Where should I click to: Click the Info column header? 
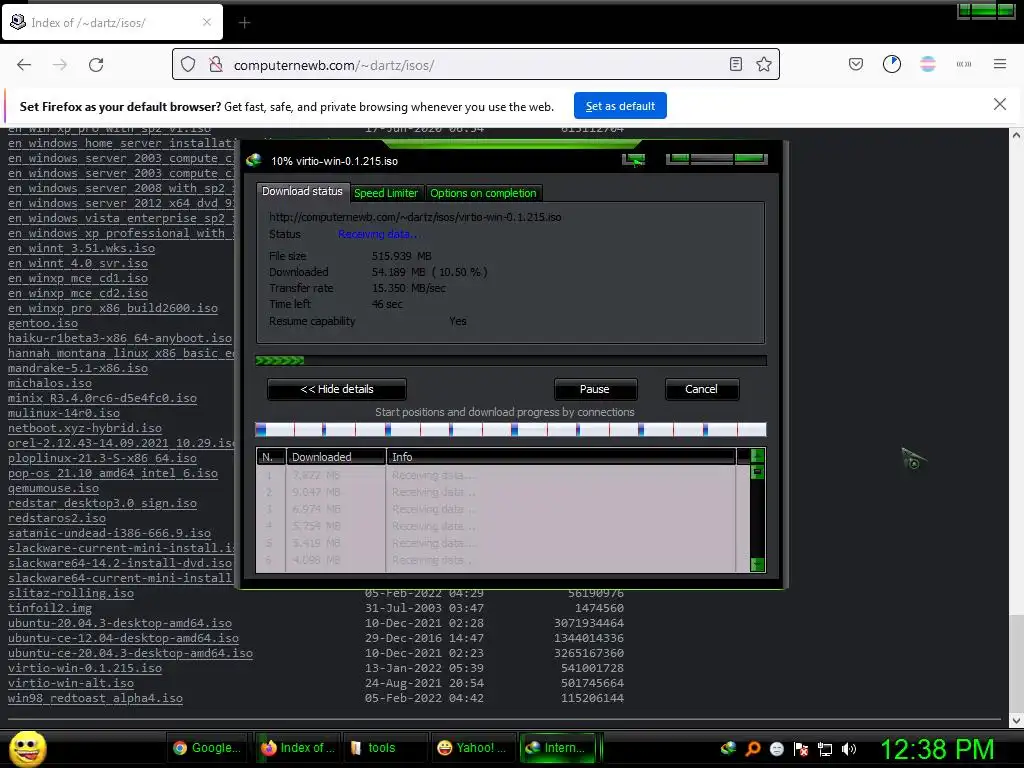(561, 456)
